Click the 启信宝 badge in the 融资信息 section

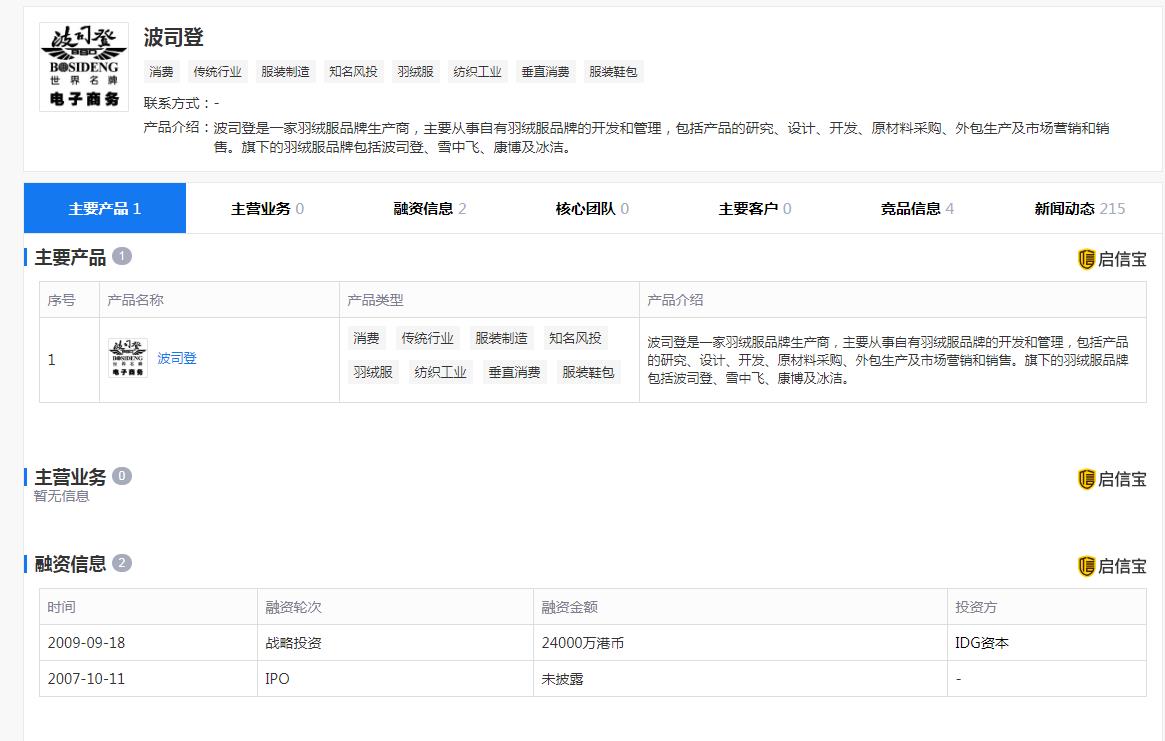click(1112, 565)
